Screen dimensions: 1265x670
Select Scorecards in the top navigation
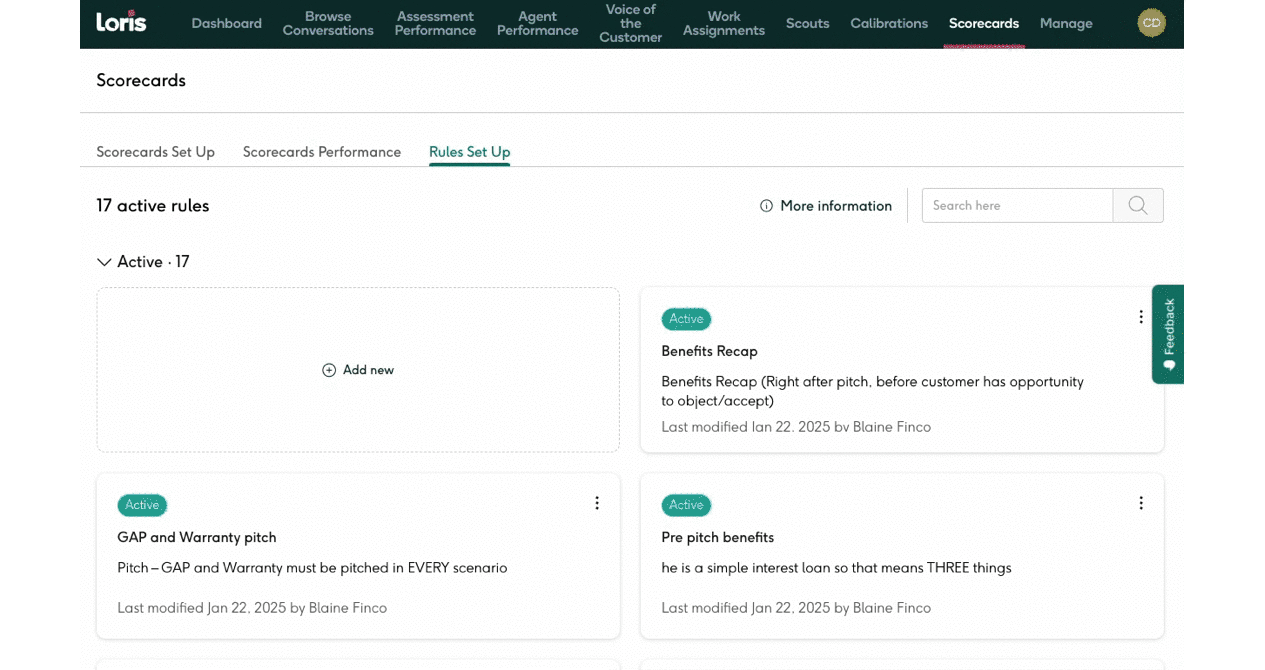click(x=984, y=23)
